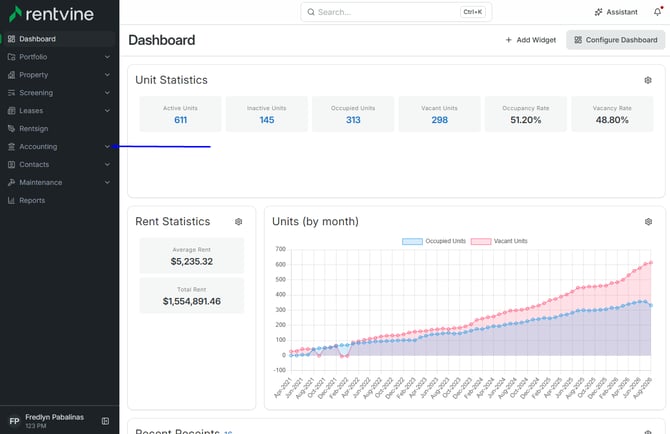Screen dimensions: 670x434
Task: Click the Assistant sparkle icon
Action: [598, 12]
